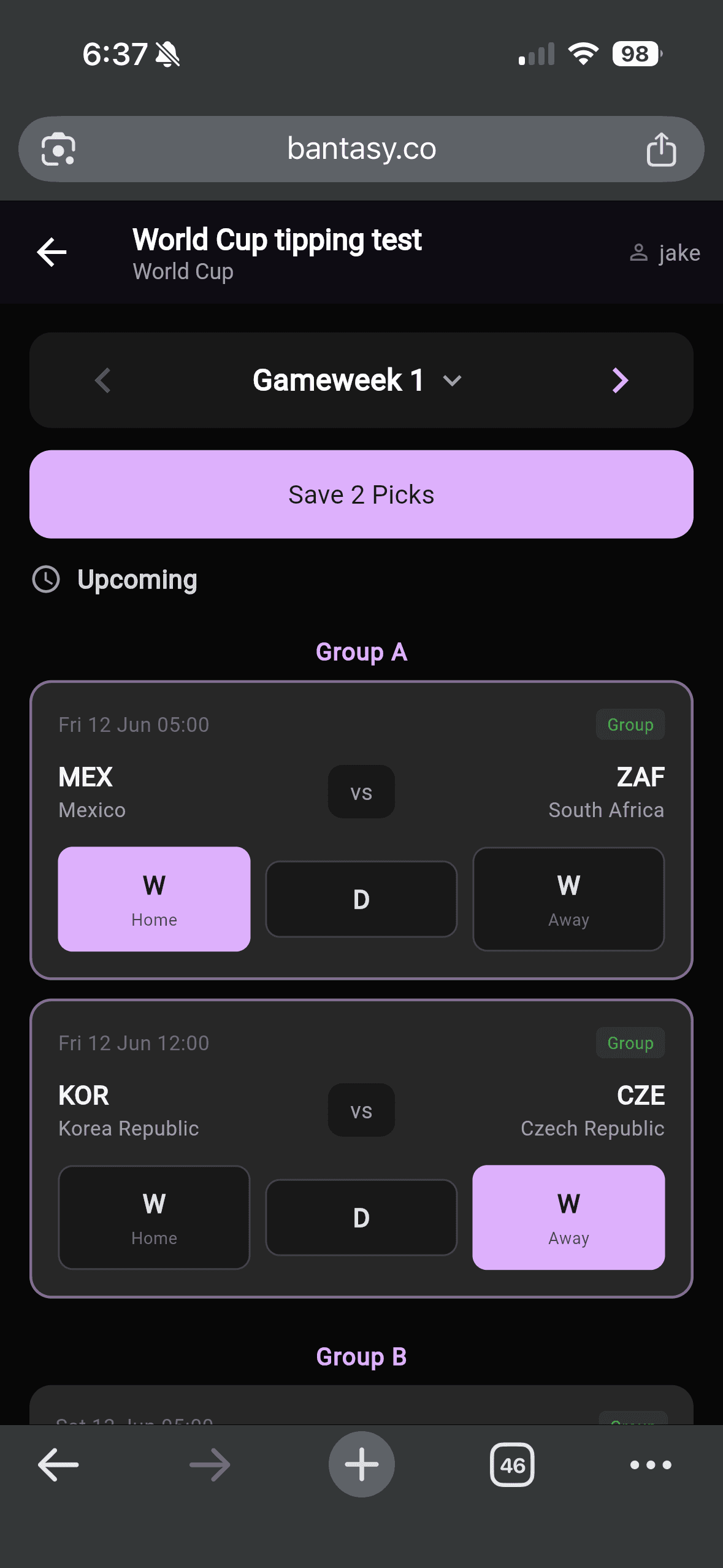723x1568 pixels.
Task: Open the browser overflow menu icon
Action: tap(651, 1464)
